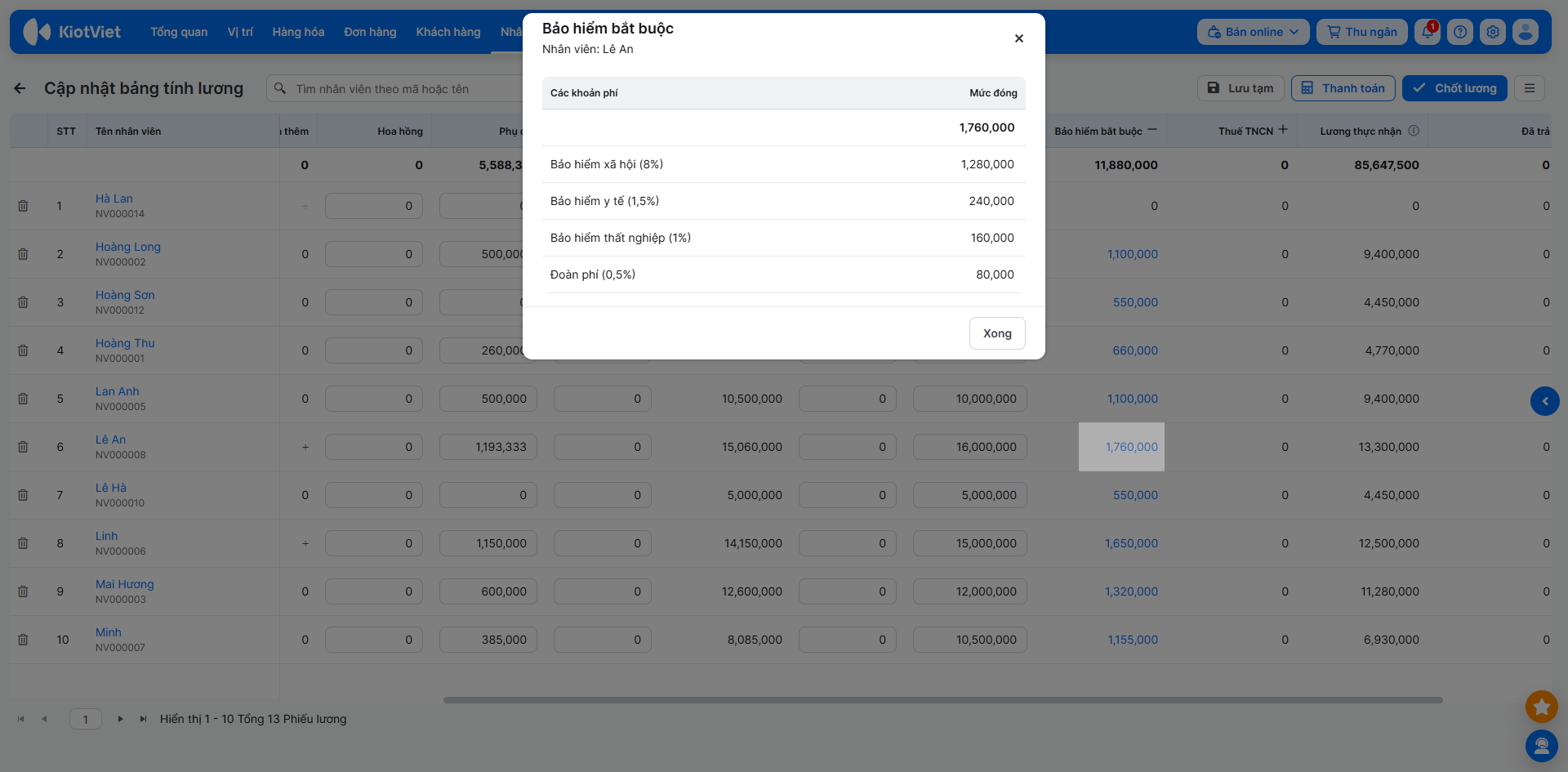Open the notifications bell icon
The height and width of the screenshot is (772, 1568).
pos(1428,32)
